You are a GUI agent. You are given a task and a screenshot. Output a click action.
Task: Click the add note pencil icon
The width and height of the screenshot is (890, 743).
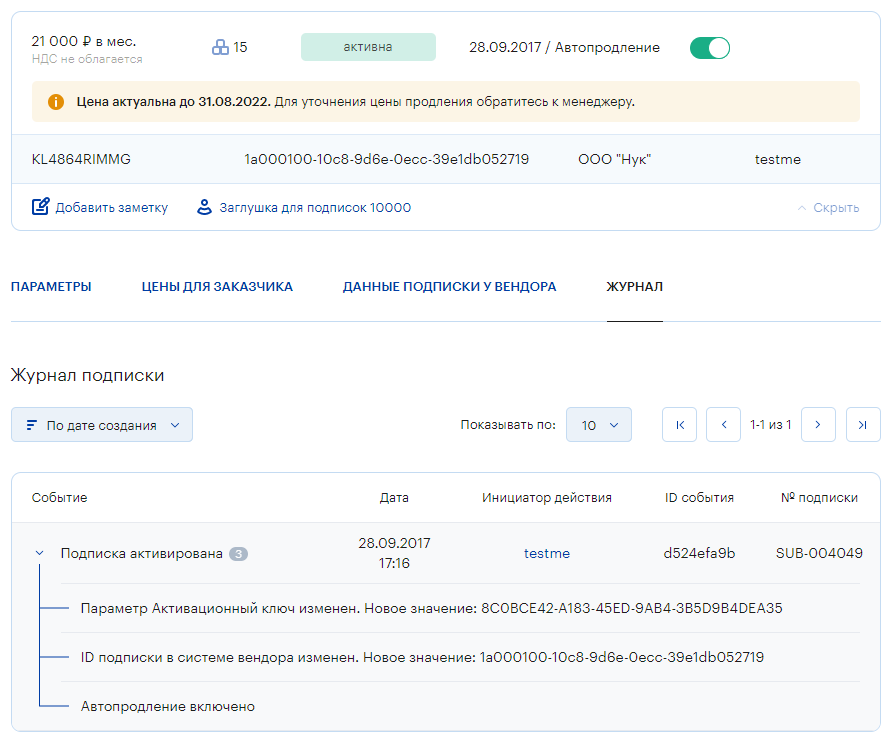click(40, 208)
